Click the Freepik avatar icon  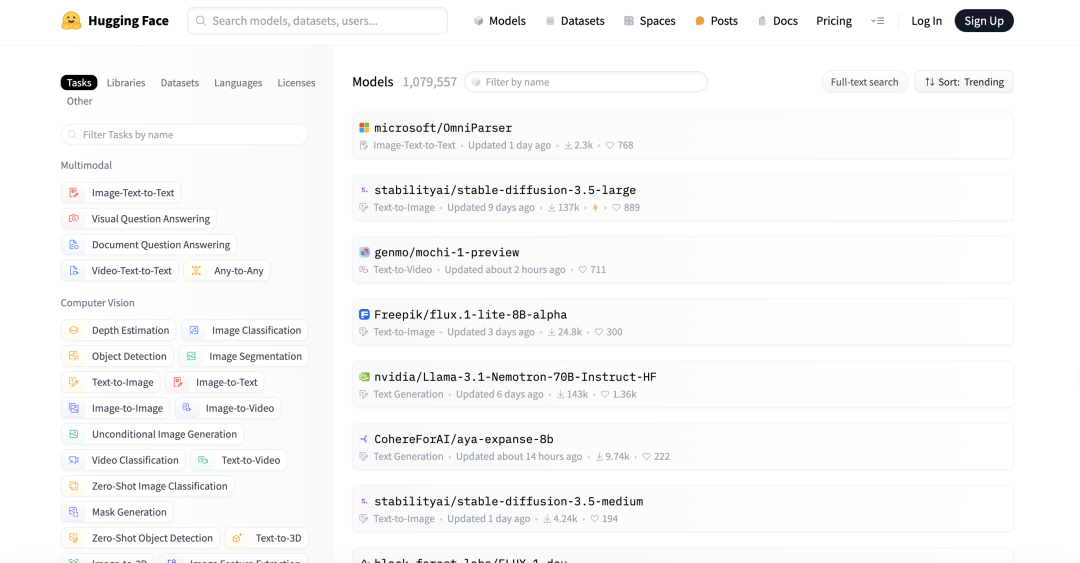[364, 314]
